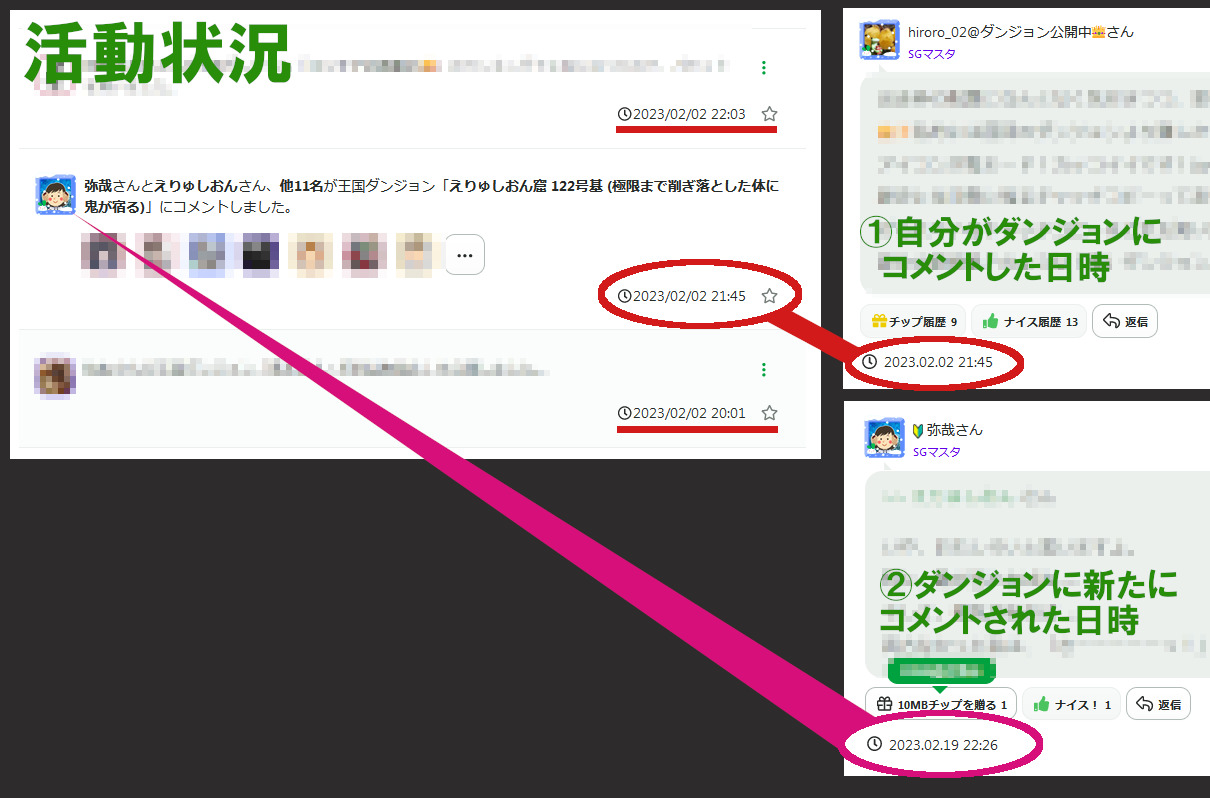Open the three-dot menu on the top activity entry
This screenshot has height=798, width=1210.
pos(764,68)
